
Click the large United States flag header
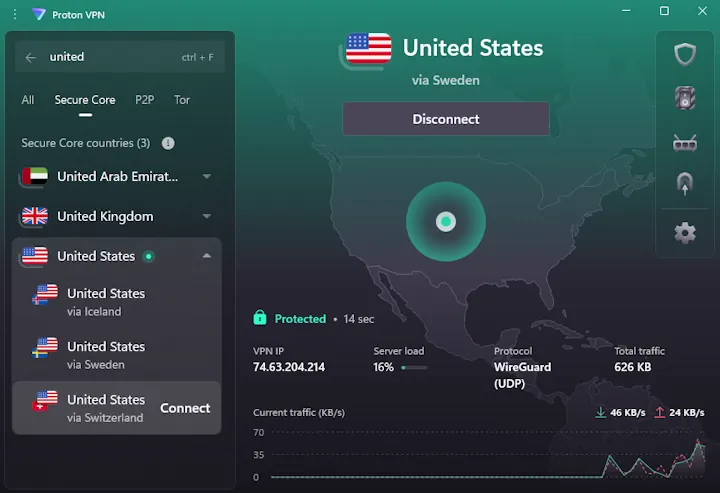368,48
